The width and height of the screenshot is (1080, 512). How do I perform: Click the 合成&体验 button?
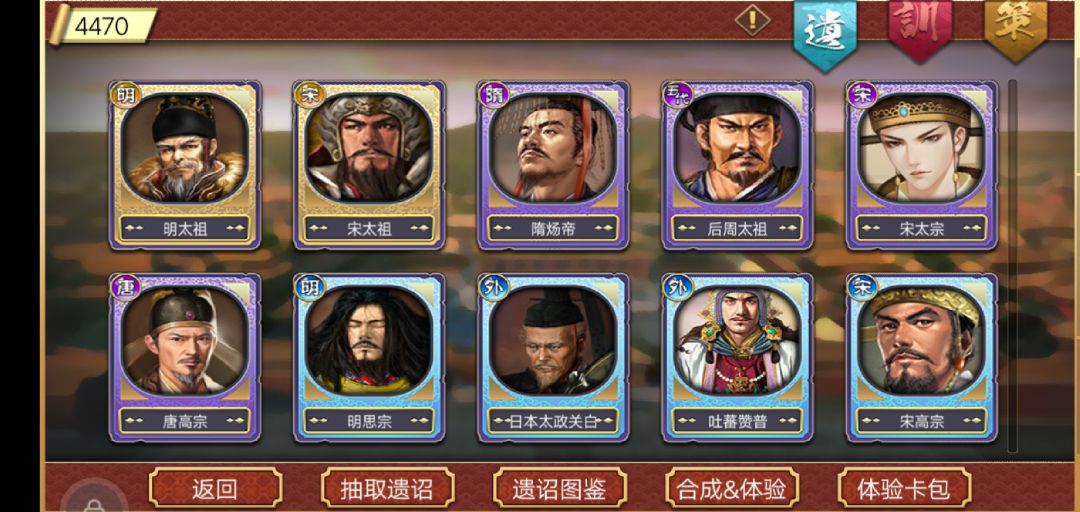[731, 488]
